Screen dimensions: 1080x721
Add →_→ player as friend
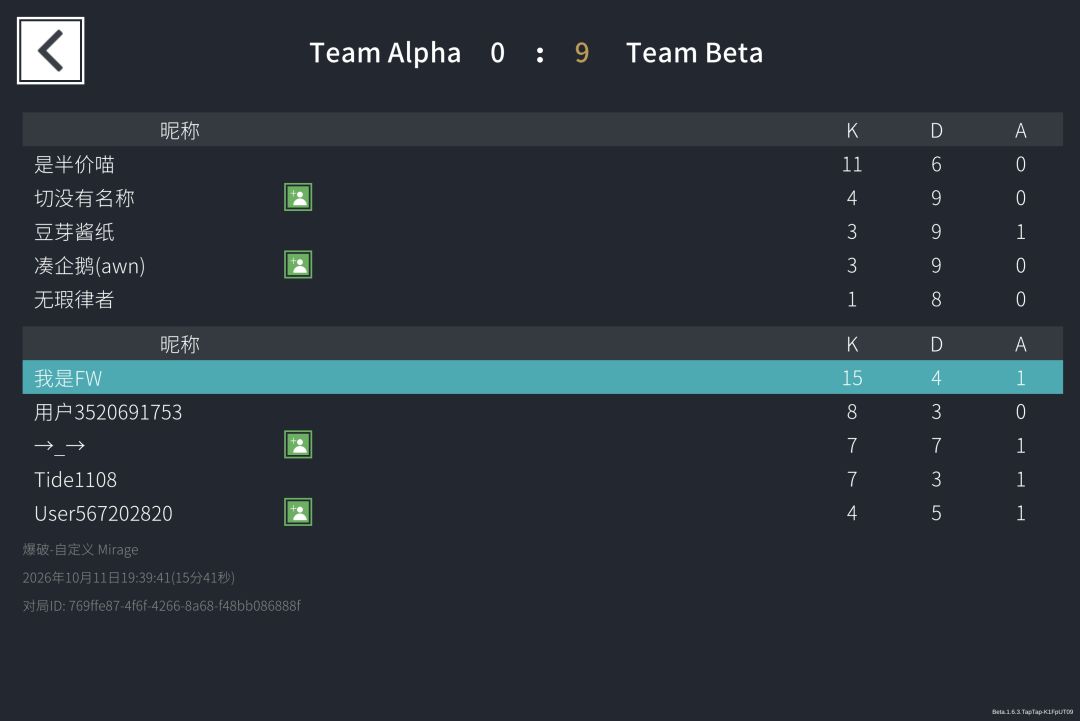[298, 445]
